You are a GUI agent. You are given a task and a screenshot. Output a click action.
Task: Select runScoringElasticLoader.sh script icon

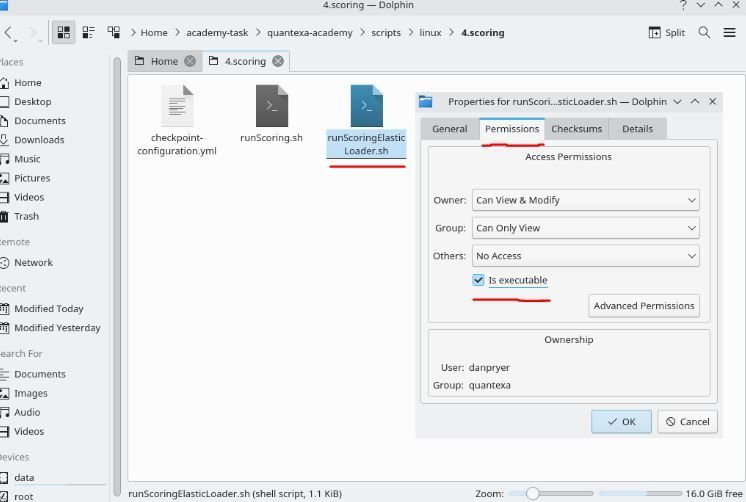(366, 106)
